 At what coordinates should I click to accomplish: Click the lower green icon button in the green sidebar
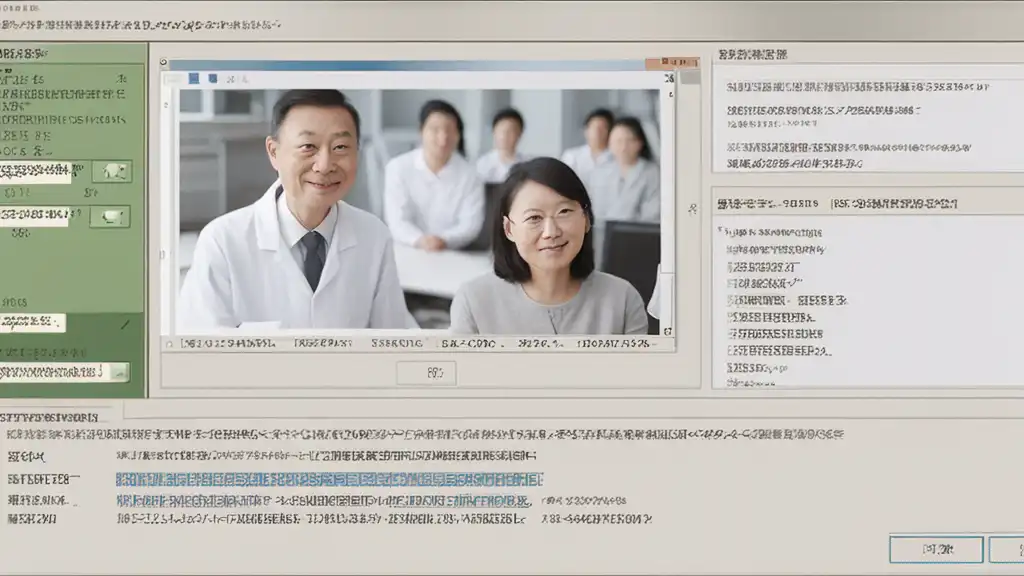(110, 216)
